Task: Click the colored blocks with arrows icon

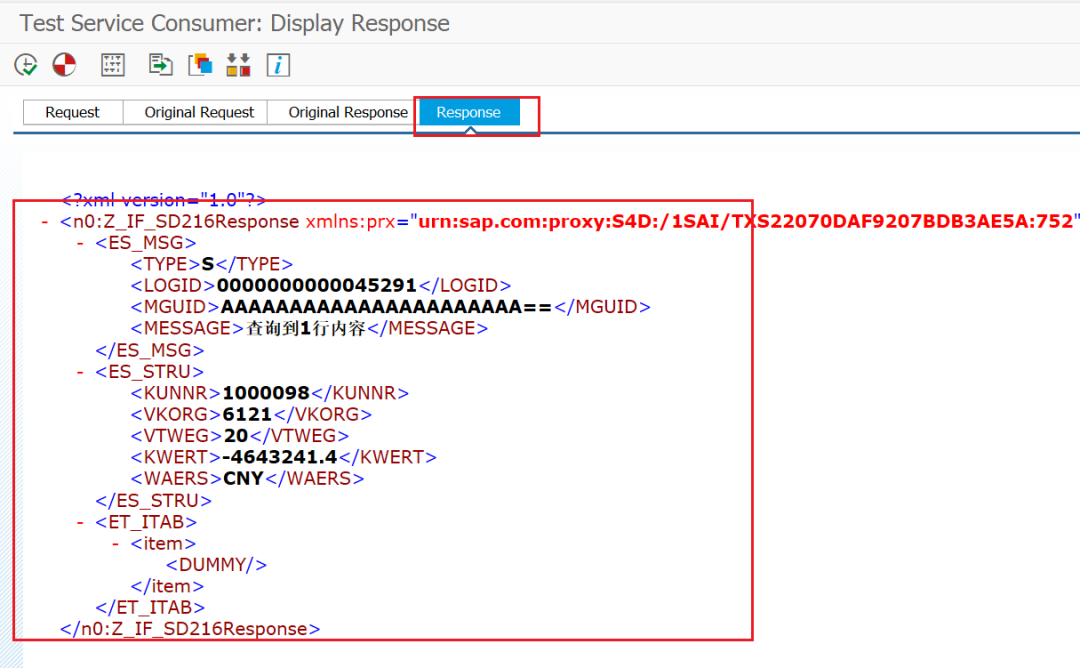Action: [238, 65]
